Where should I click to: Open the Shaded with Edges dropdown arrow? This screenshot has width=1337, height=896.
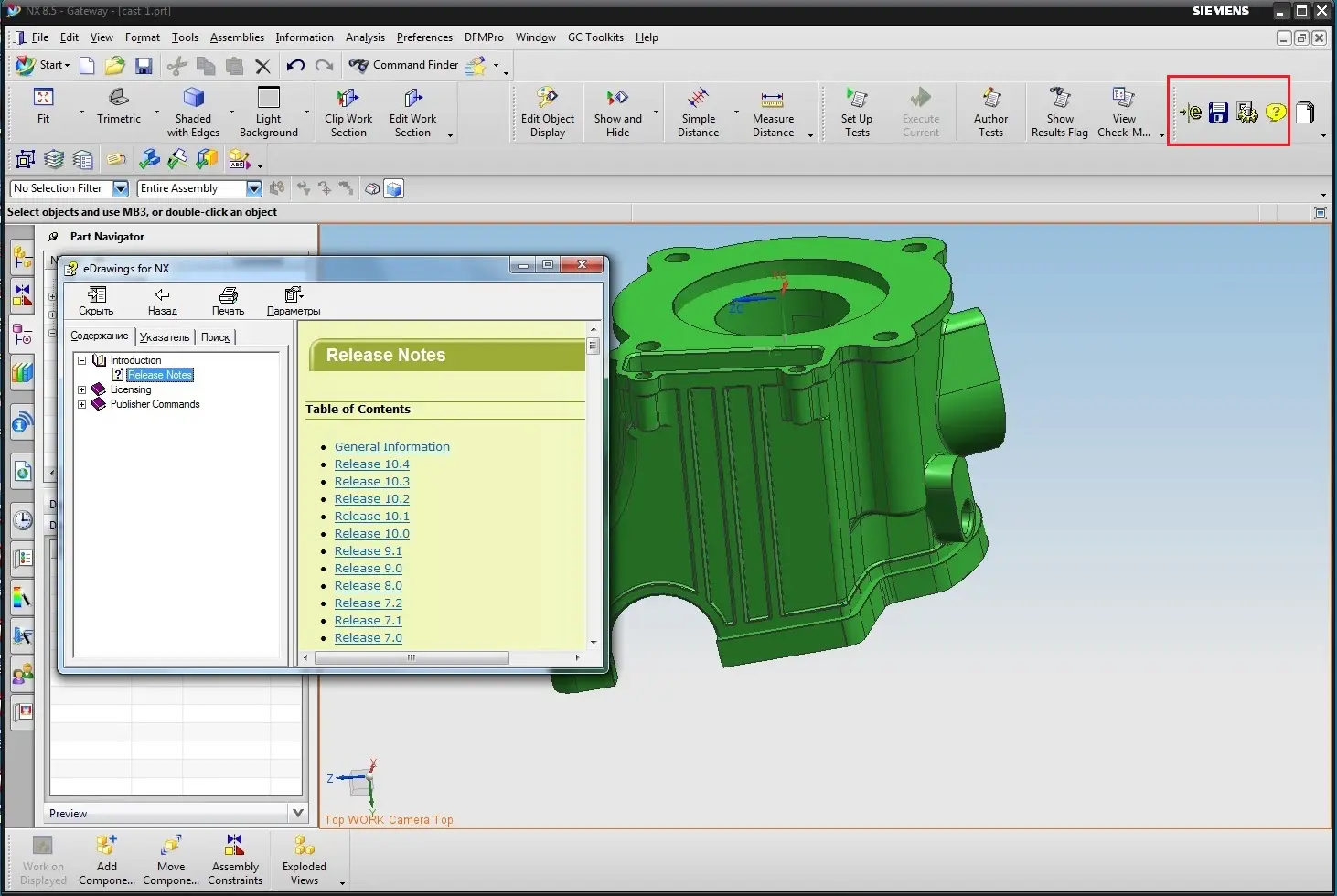pos(231,112)
